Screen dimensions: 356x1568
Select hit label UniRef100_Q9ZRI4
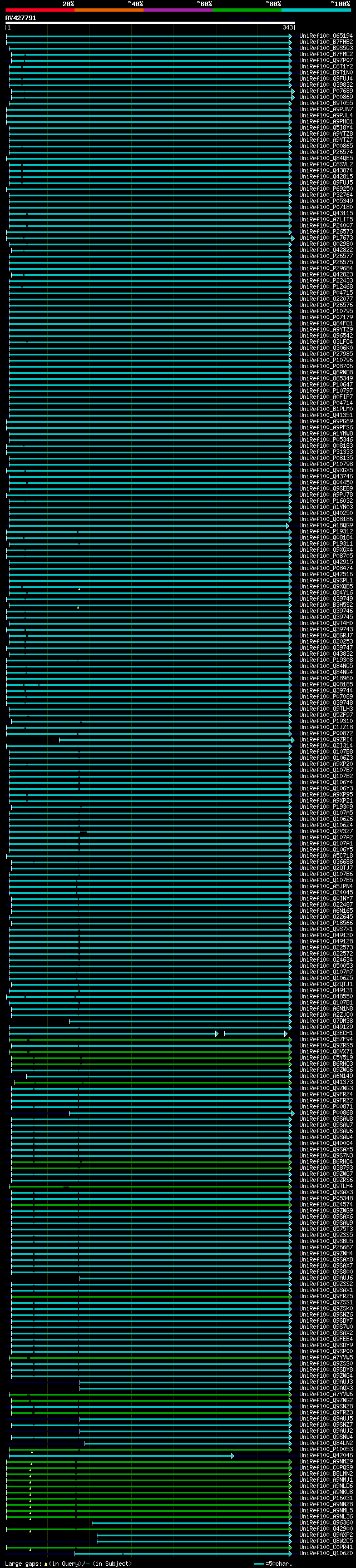(325, 740)
